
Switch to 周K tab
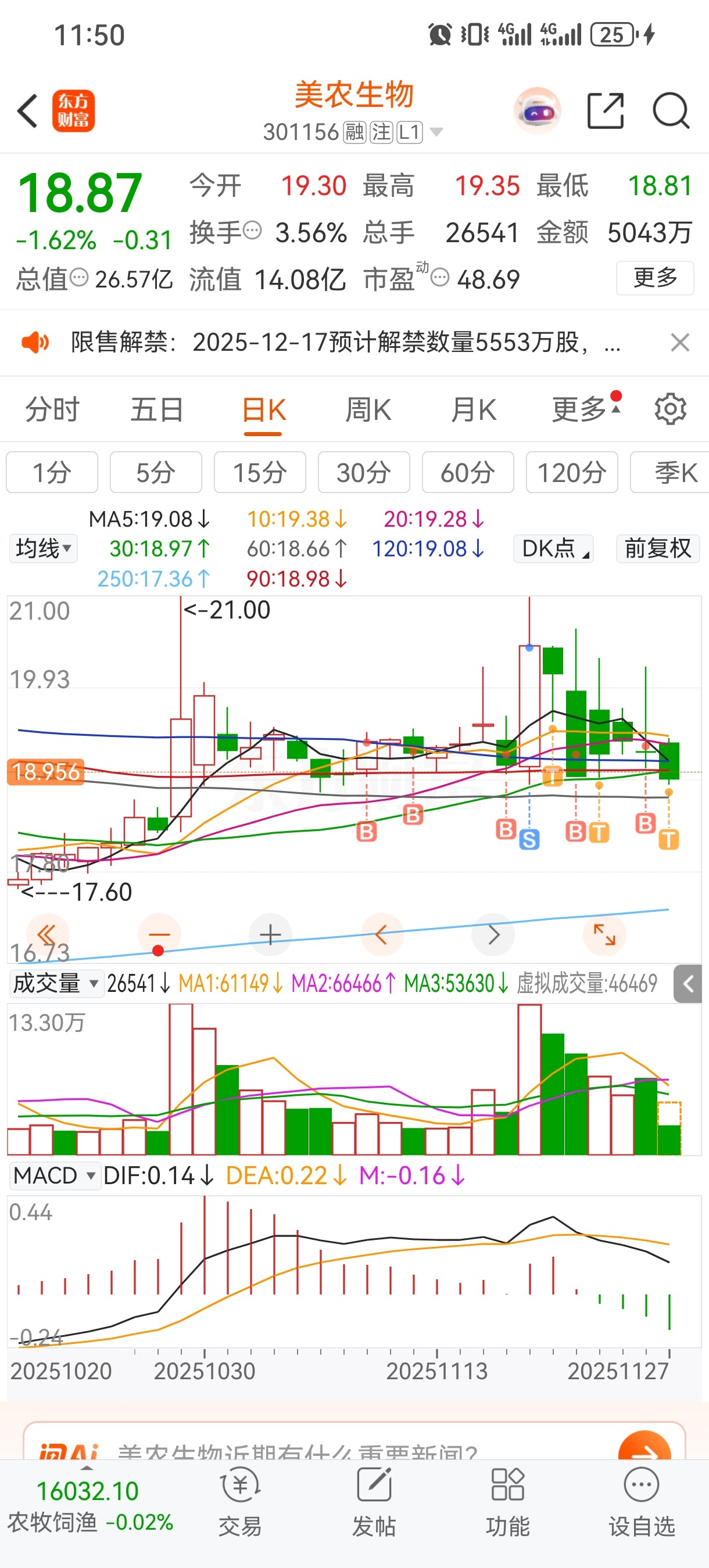[x=368, y=409]
